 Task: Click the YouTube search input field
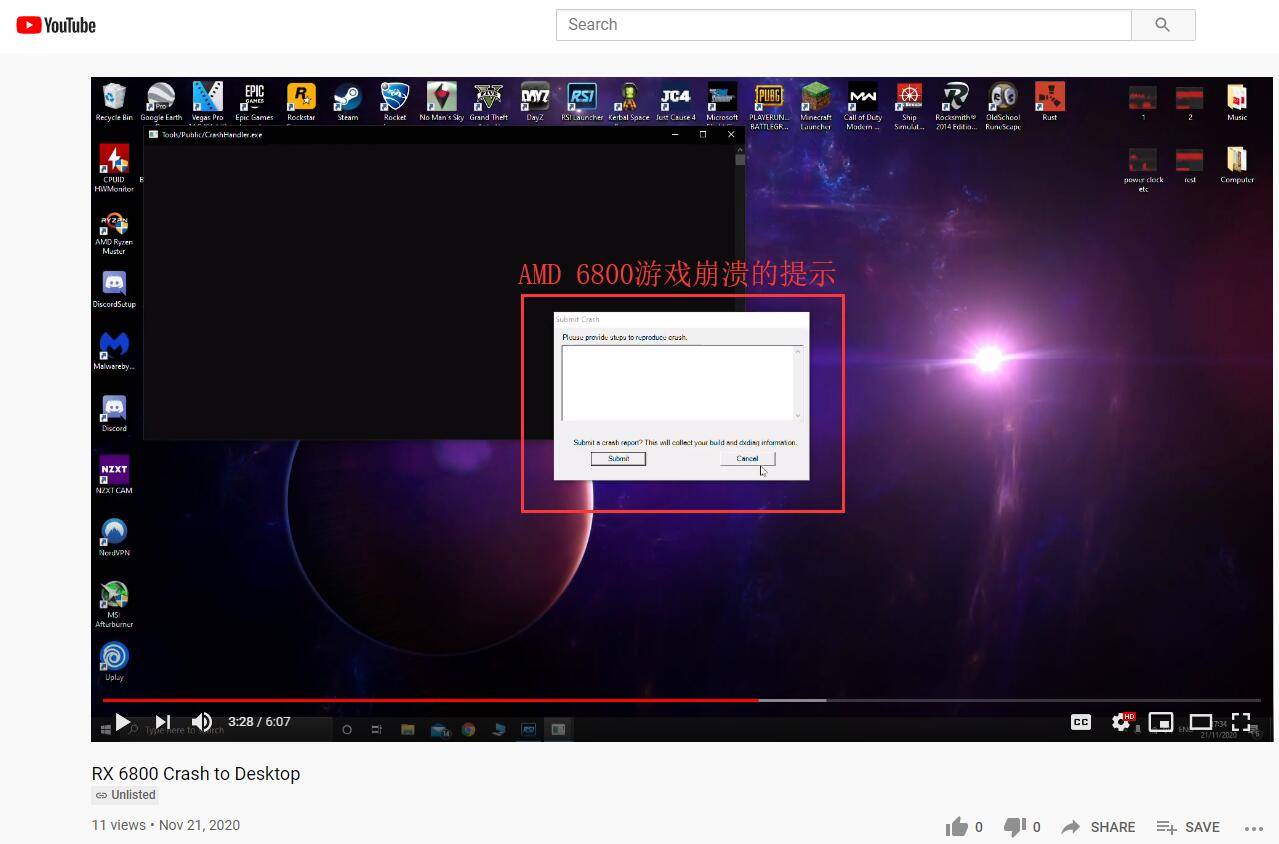coord(843,25)
